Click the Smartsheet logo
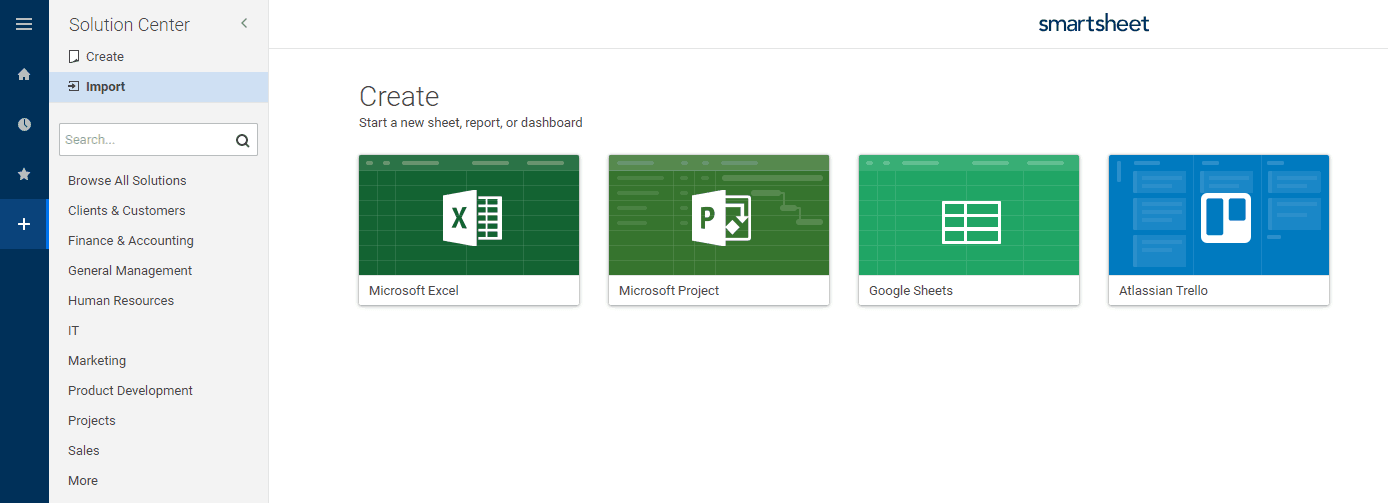The image size is (1388, 503). tap(1093, 24)
